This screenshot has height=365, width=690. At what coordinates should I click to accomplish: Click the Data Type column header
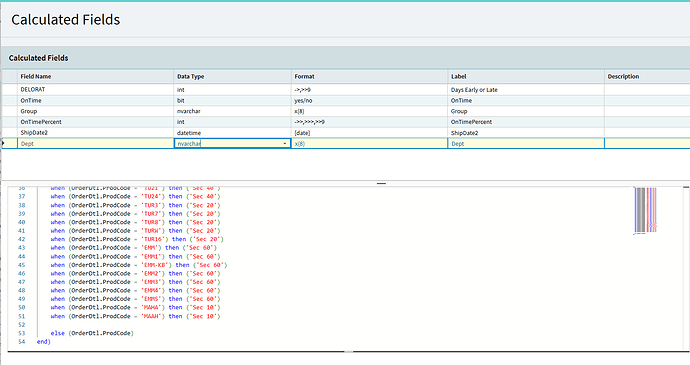click(232, 76)
